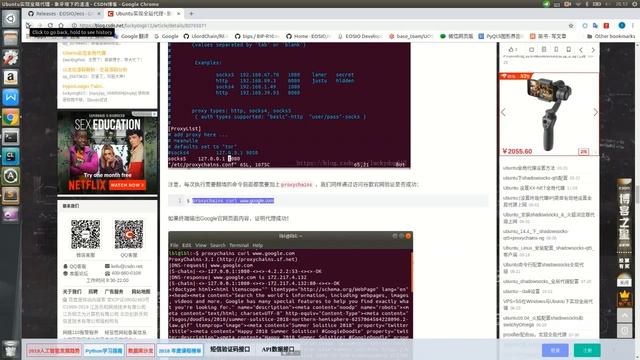This screenshot has height=360, width=640.
Task: Click the proxychains inline code word
Action: 296,184
